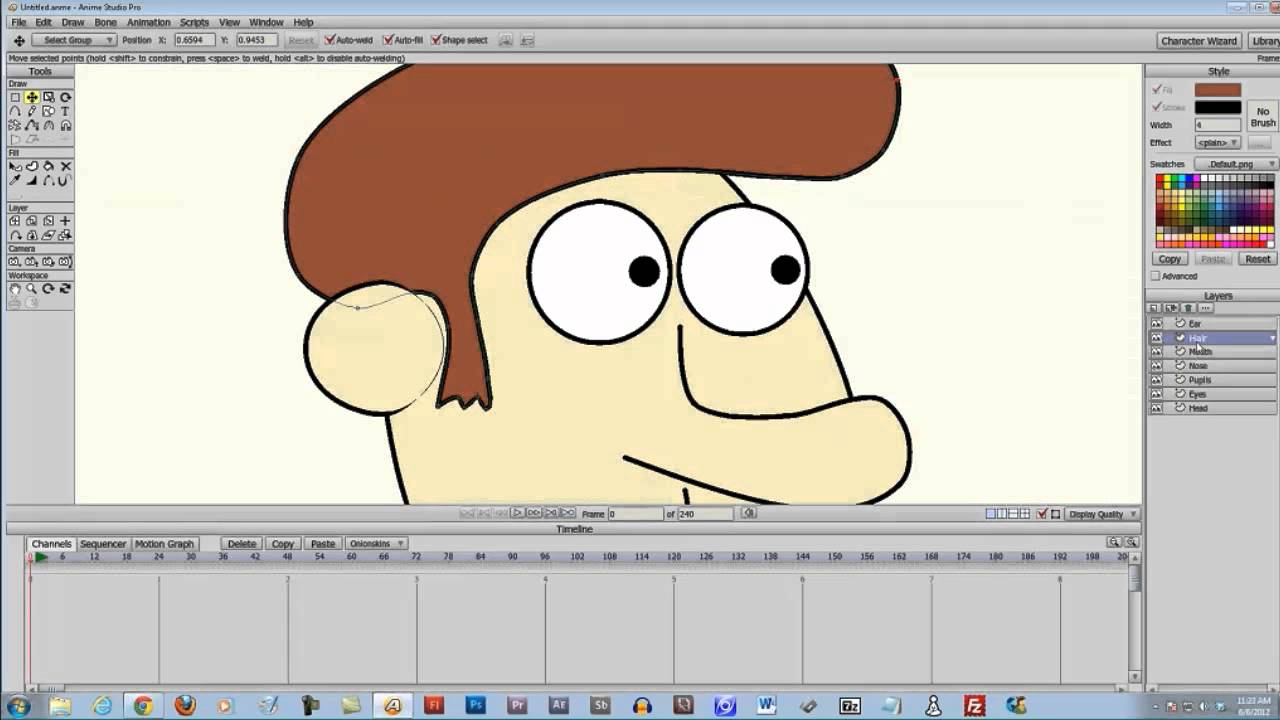This screenshot has width=1280, height=720.
Task: Click the Character Wizard button
Action: click(1199, 41)
